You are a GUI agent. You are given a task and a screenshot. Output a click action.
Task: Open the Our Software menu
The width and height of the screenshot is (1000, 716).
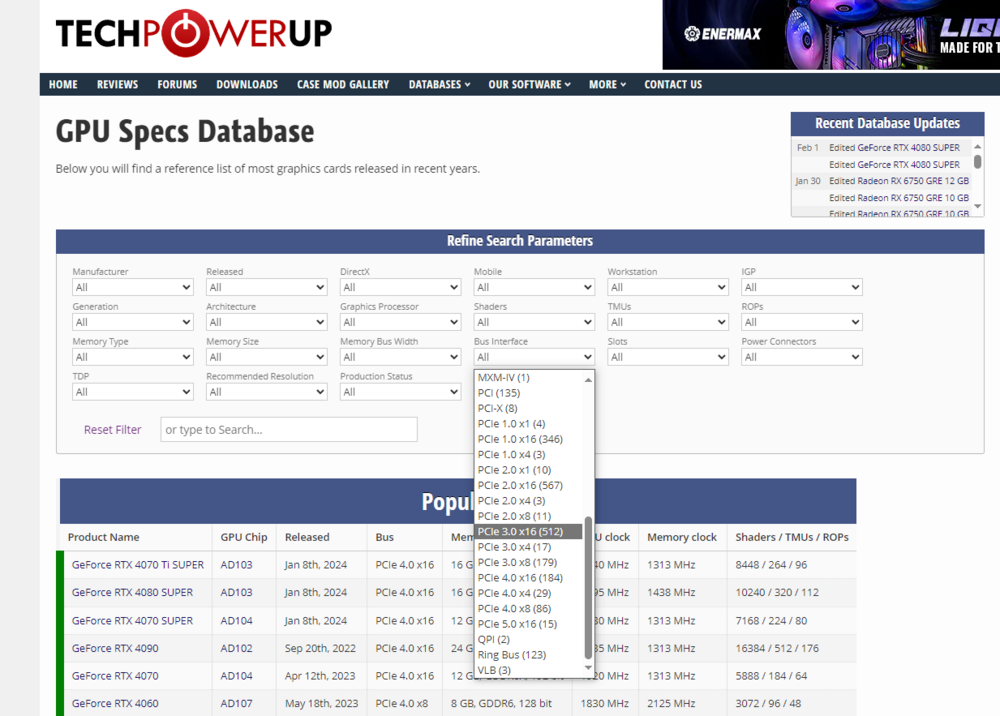click(x=529, y=85)
